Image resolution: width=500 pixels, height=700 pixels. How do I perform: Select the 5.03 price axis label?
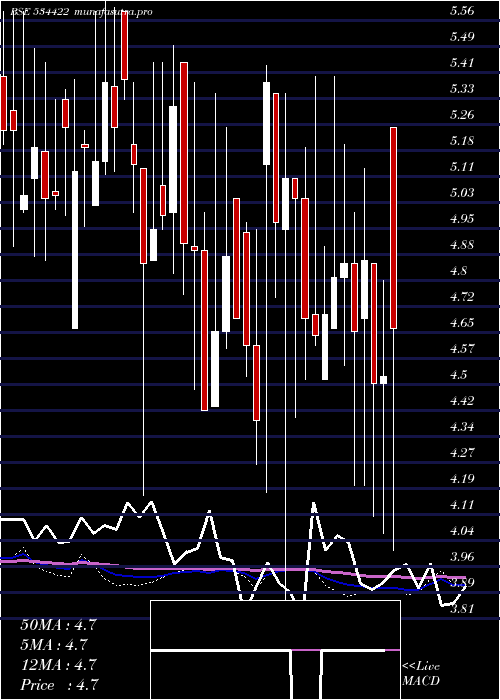[x=462, y=193]
